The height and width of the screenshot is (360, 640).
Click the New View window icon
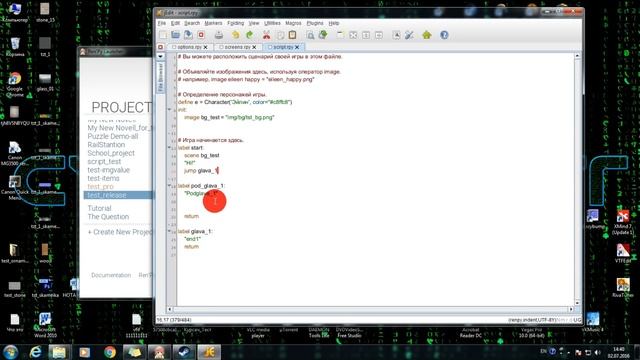pyautogui.click(x=340, y=35)
